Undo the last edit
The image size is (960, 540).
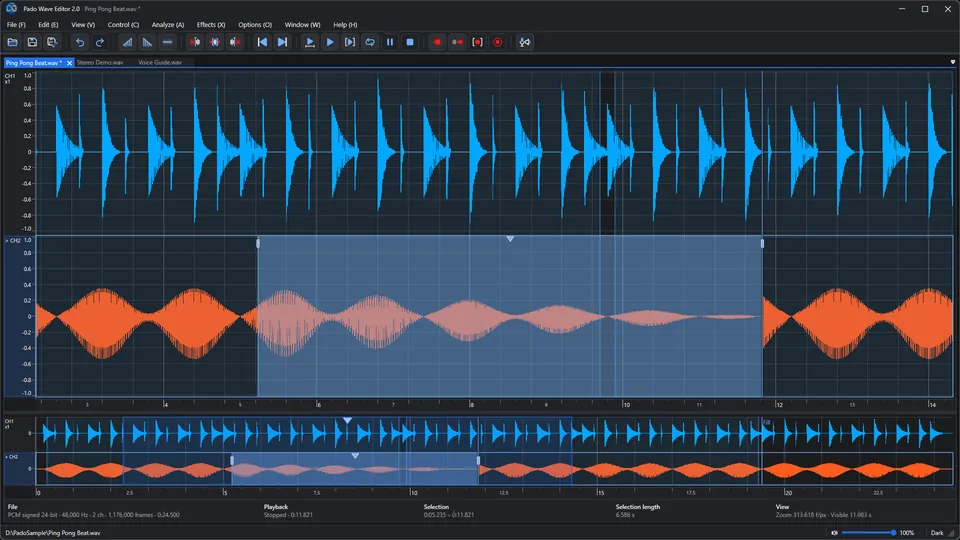(x=80, y=42)
